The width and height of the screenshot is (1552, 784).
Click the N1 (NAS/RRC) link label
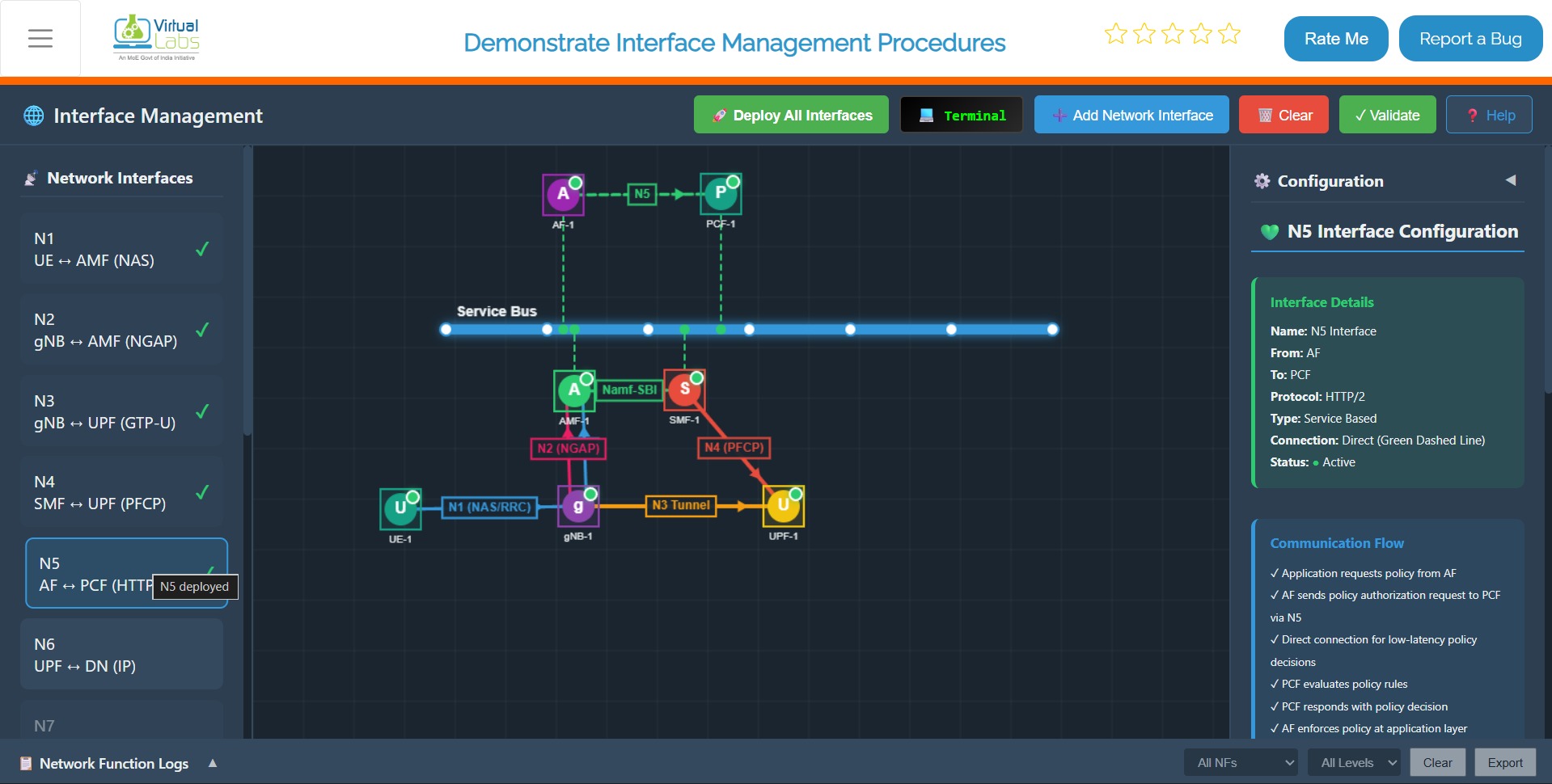click(489, 507)
